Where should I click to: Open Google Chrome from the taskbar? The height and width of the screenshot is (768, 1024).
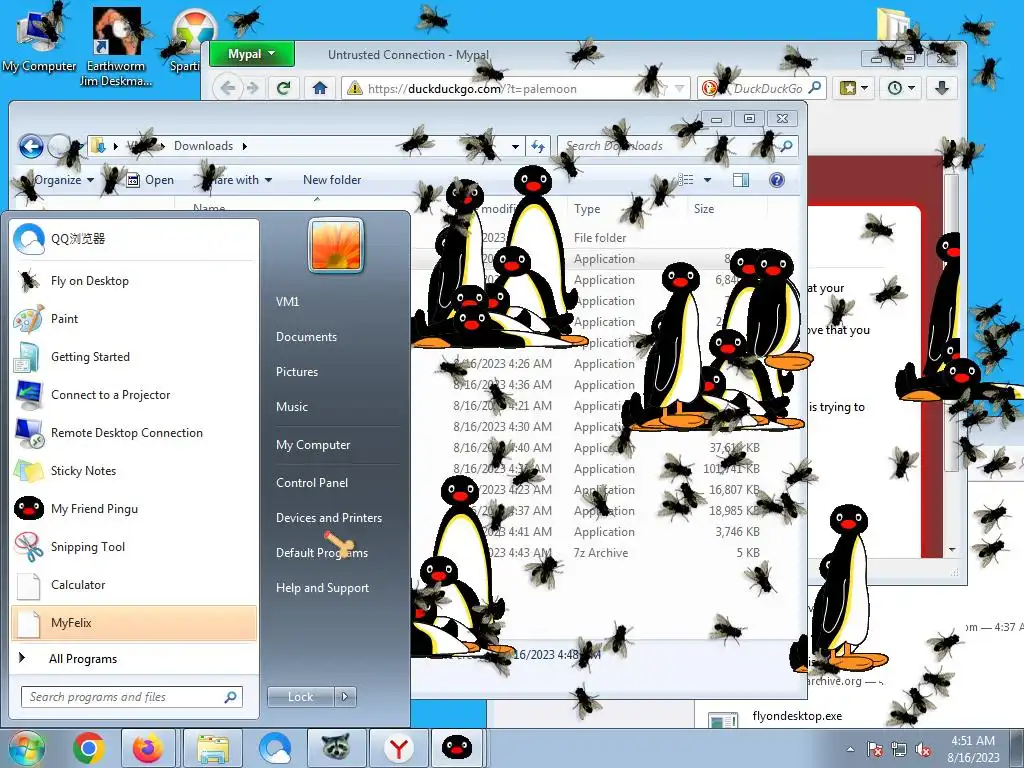pos(89,748)
